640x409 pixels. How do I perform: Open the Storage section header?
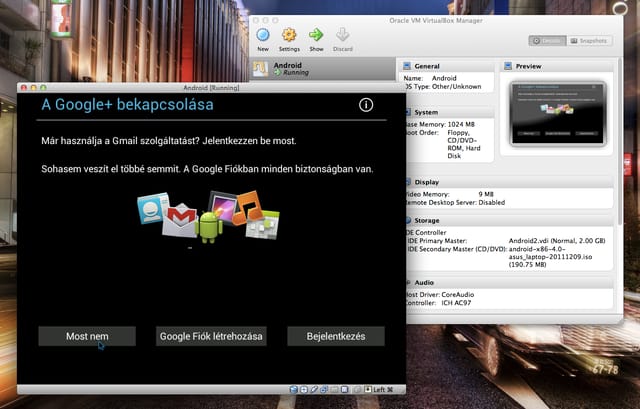click(509, 220)
